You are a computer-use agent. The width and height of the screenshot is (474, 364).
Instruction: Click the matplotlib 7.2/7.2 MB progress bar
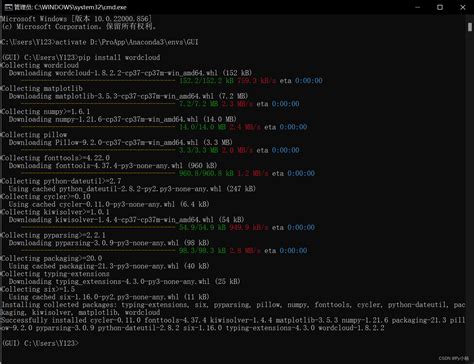[98, 104]
